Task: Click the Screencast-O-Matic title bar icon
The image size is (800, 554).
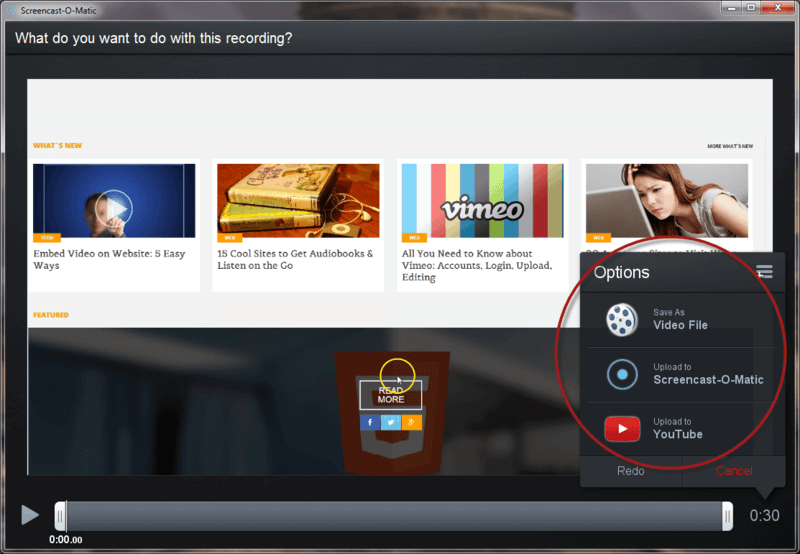Action: [11, 10]
